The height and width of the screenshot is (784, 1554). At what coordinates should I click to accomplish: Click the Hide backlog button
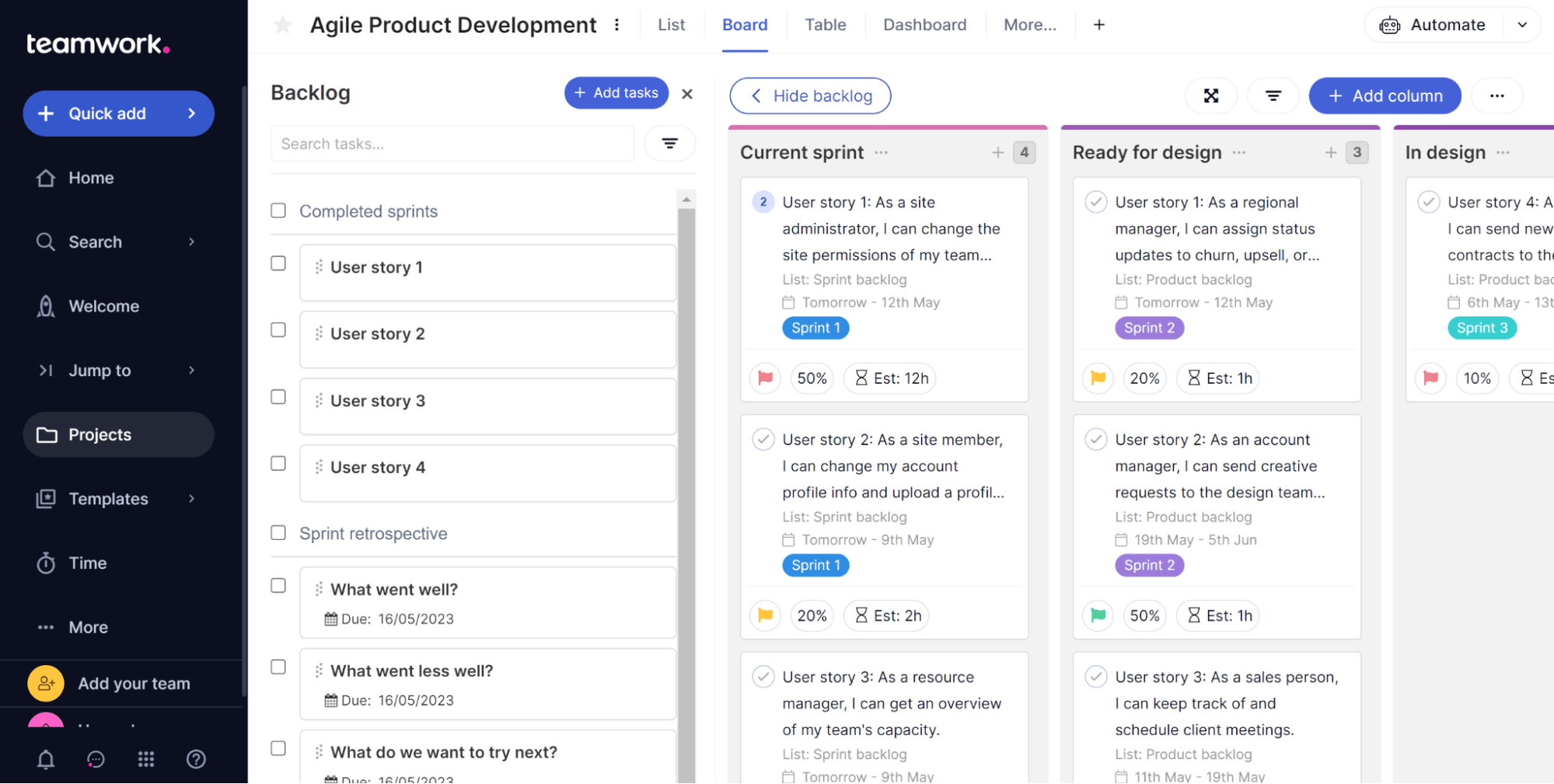tap(810, 96)
